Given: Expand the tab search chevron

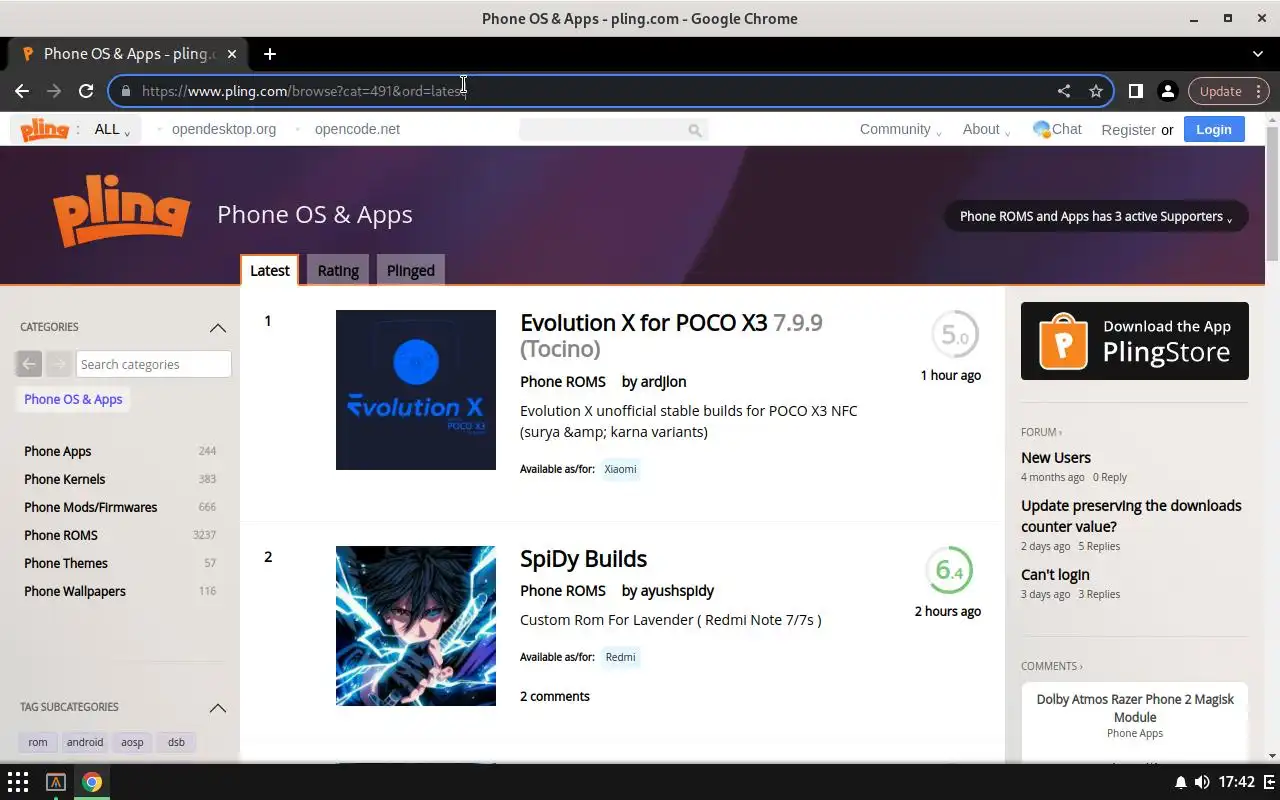Looking at the screenshot, I should coord(1258,54).
